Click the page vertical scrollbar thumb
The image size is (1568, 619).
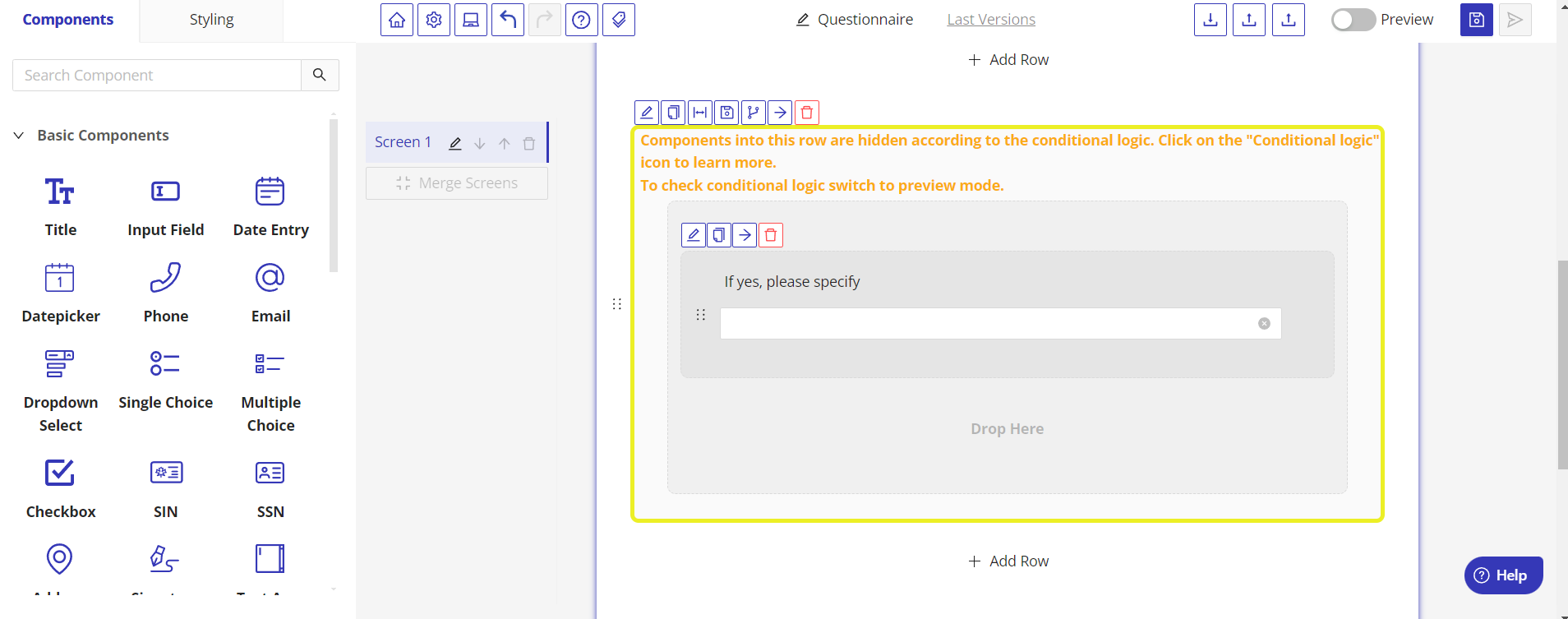point(1562,364)
